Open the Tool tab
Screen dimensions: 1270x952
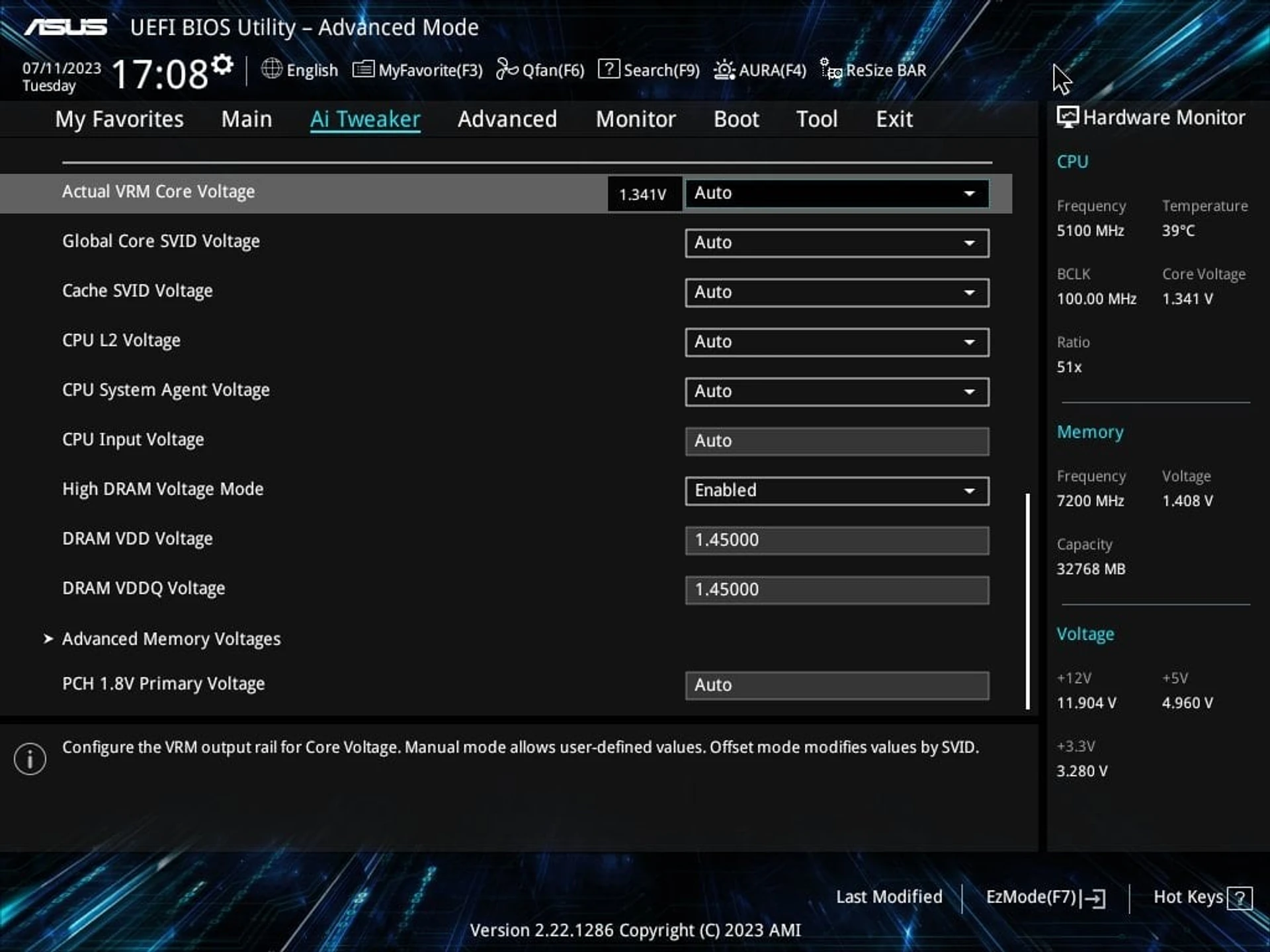click(817, 119)
